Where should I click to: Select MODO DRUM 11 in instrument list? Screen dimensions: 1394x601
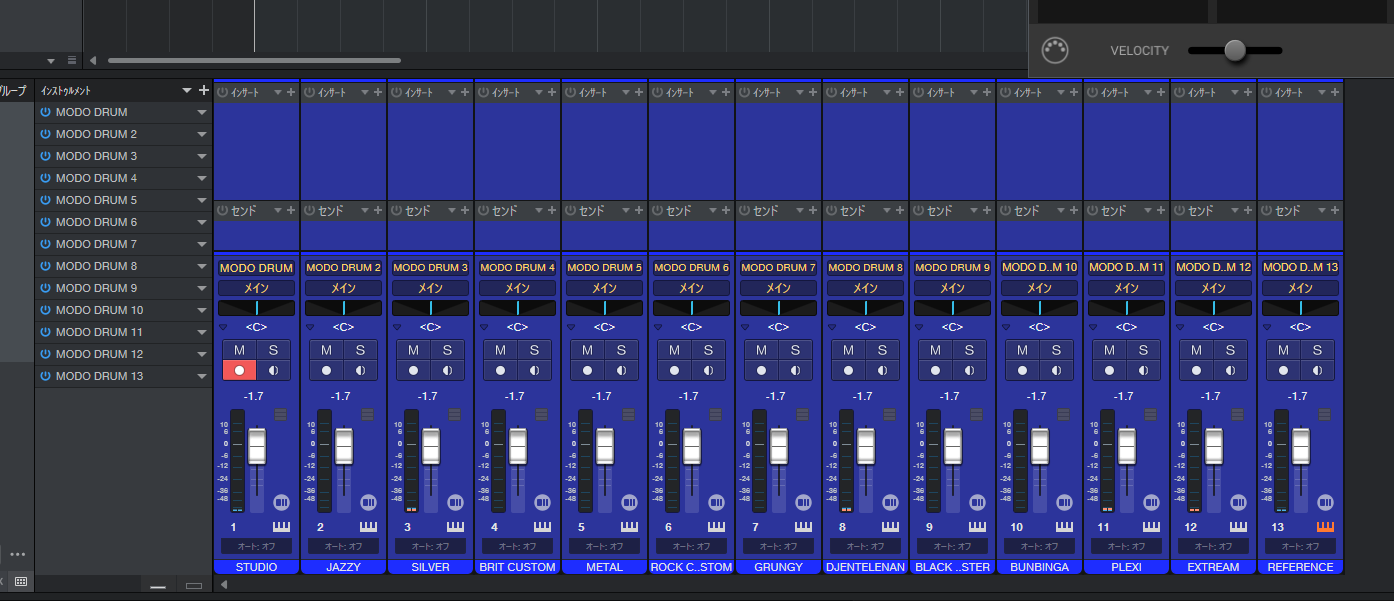pyautogui.click(x=123, y=332)
